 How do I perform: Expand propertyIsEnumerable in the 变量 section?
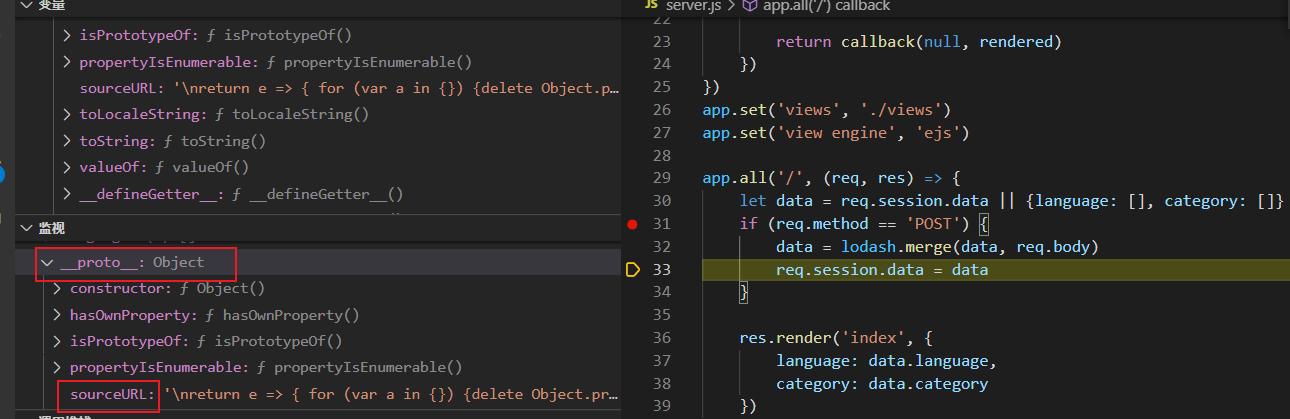67,62
